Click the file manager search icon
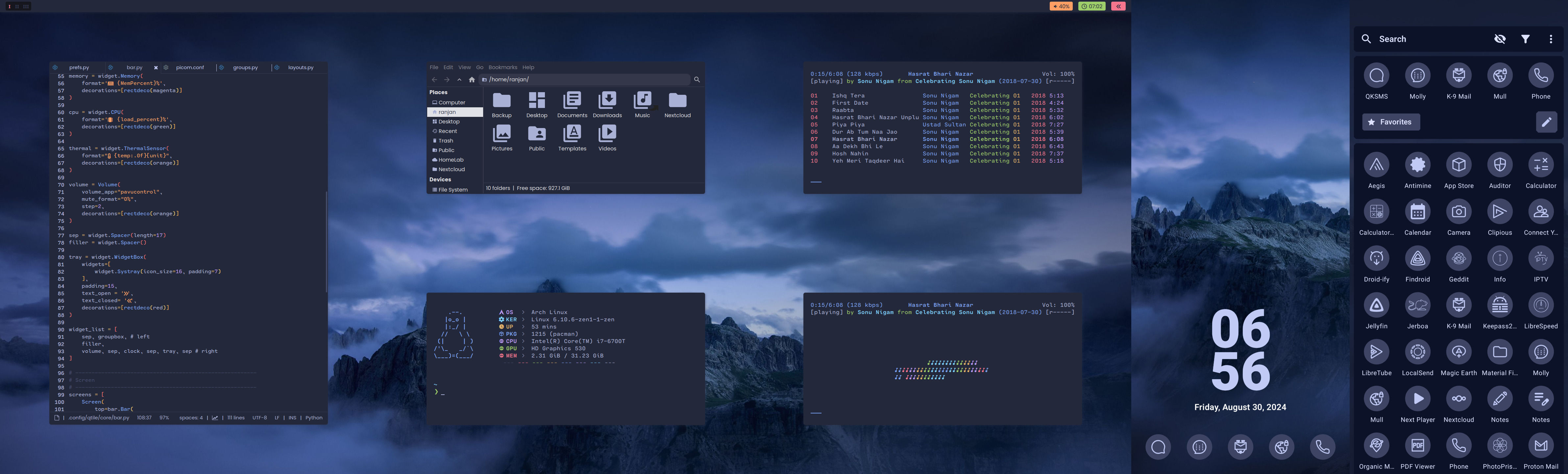The image size is (1568, 474). tap(697, 80)
